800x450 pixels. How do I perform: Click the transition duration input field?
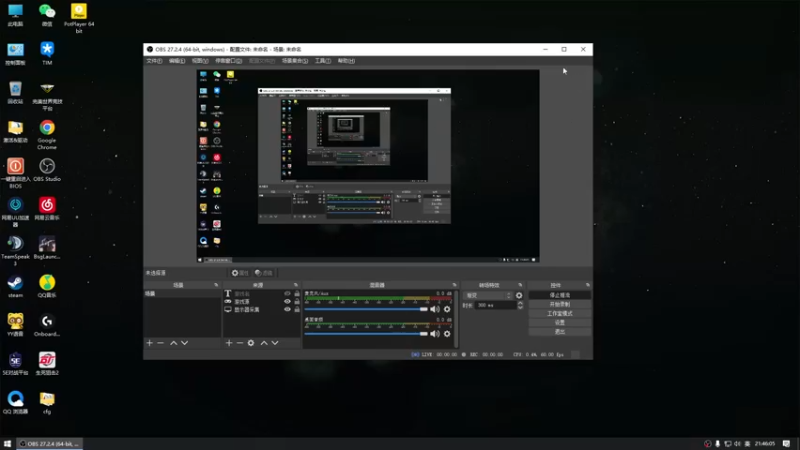[x=495, y=305]
